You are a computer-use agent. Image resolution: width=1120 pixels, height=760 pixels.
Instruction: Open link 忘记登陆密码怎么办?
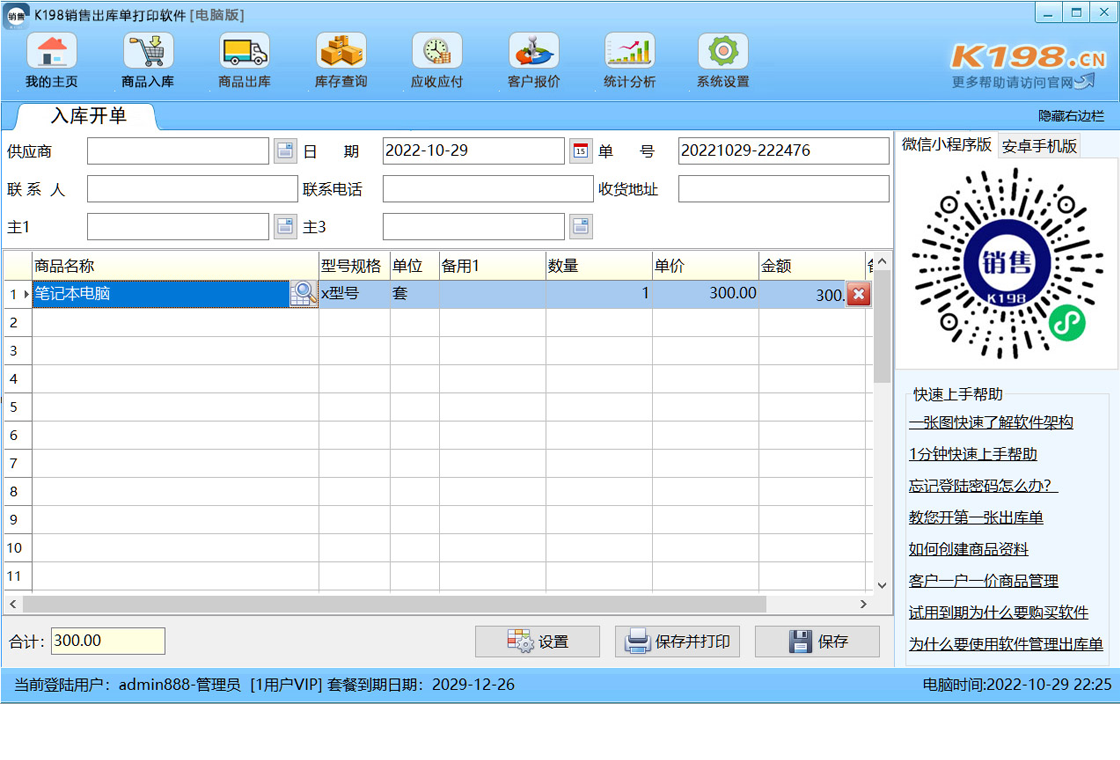pyautogui.click(x=983, y=486)
